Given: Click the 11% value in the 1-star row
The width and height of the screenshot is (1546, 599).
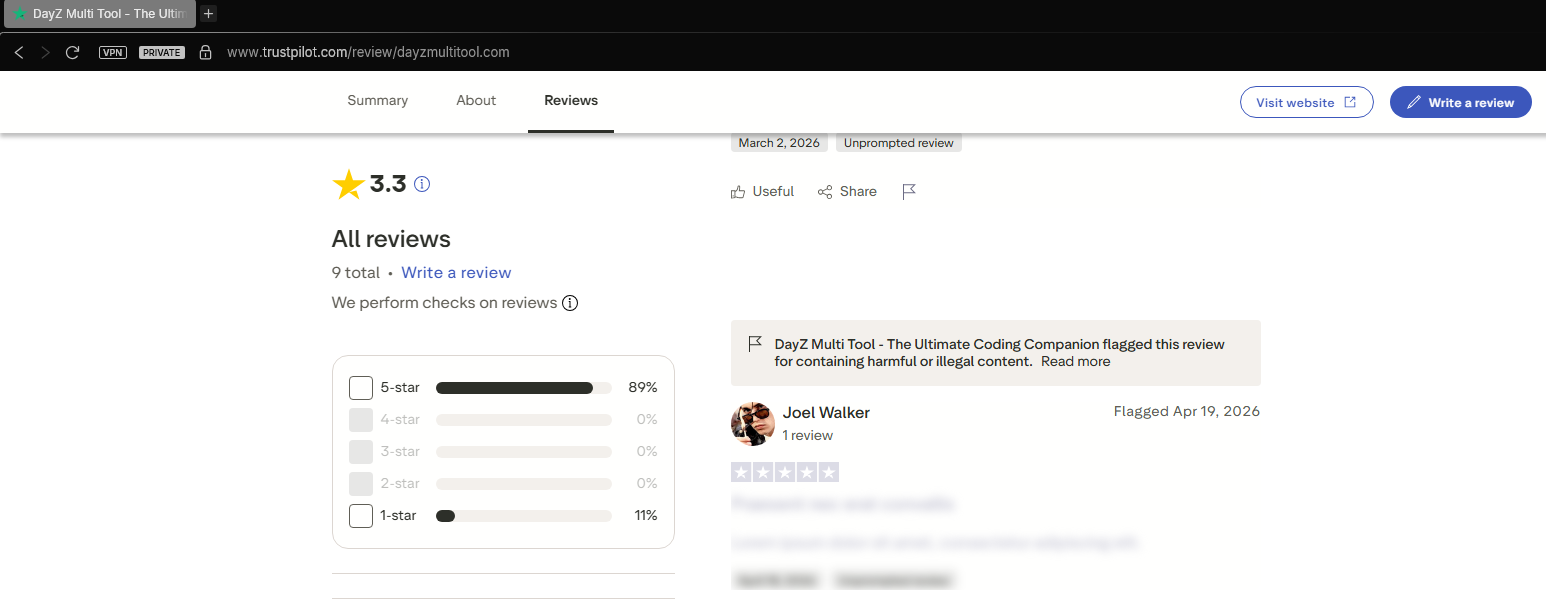Looking at the screenshot, I should coord(646,516).
